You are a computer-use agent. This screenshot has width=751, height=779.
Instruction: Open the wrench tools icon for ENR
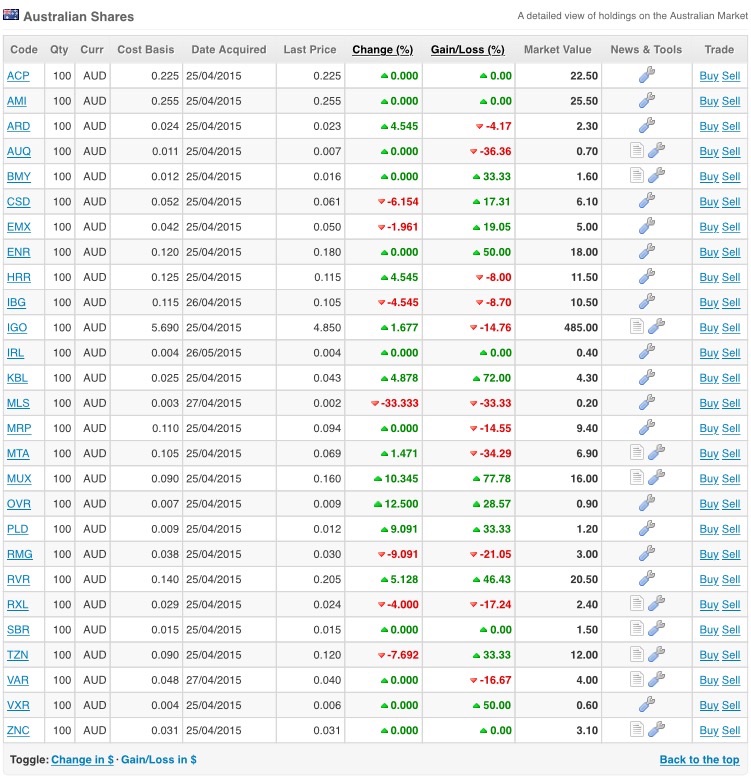coord(646,251)
